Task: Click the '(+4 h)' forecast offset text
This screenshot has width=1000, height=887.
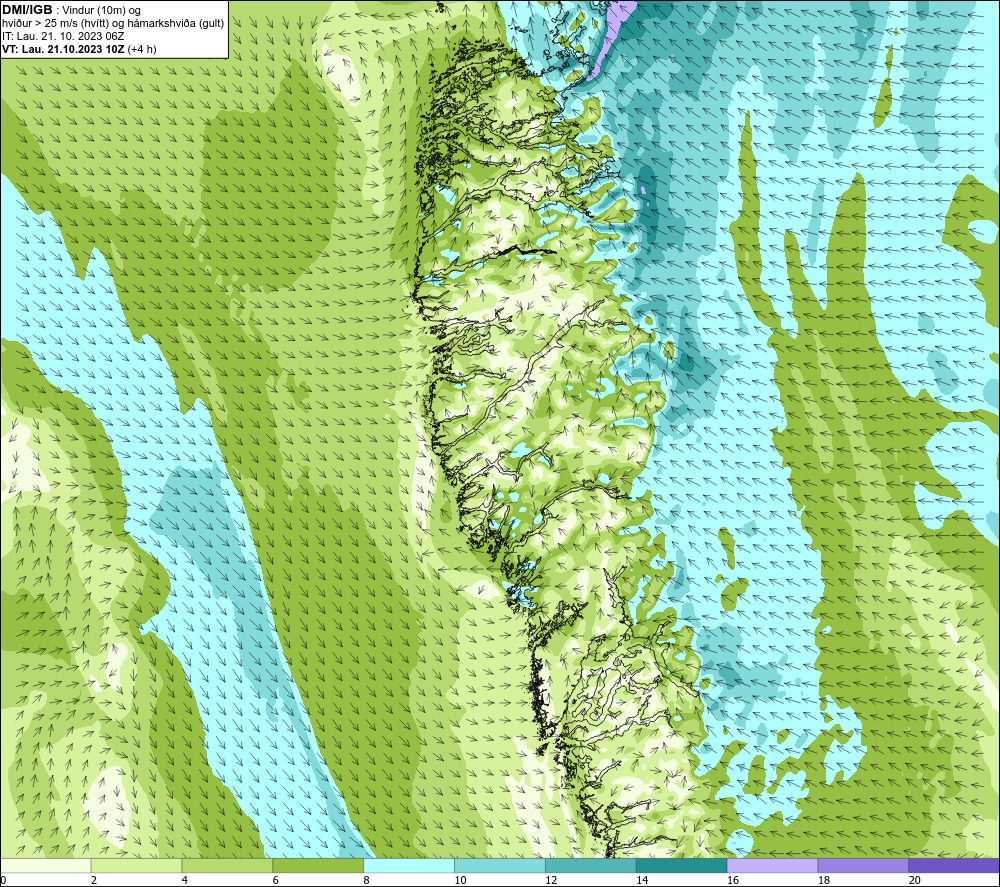Action: click(142, 49)
